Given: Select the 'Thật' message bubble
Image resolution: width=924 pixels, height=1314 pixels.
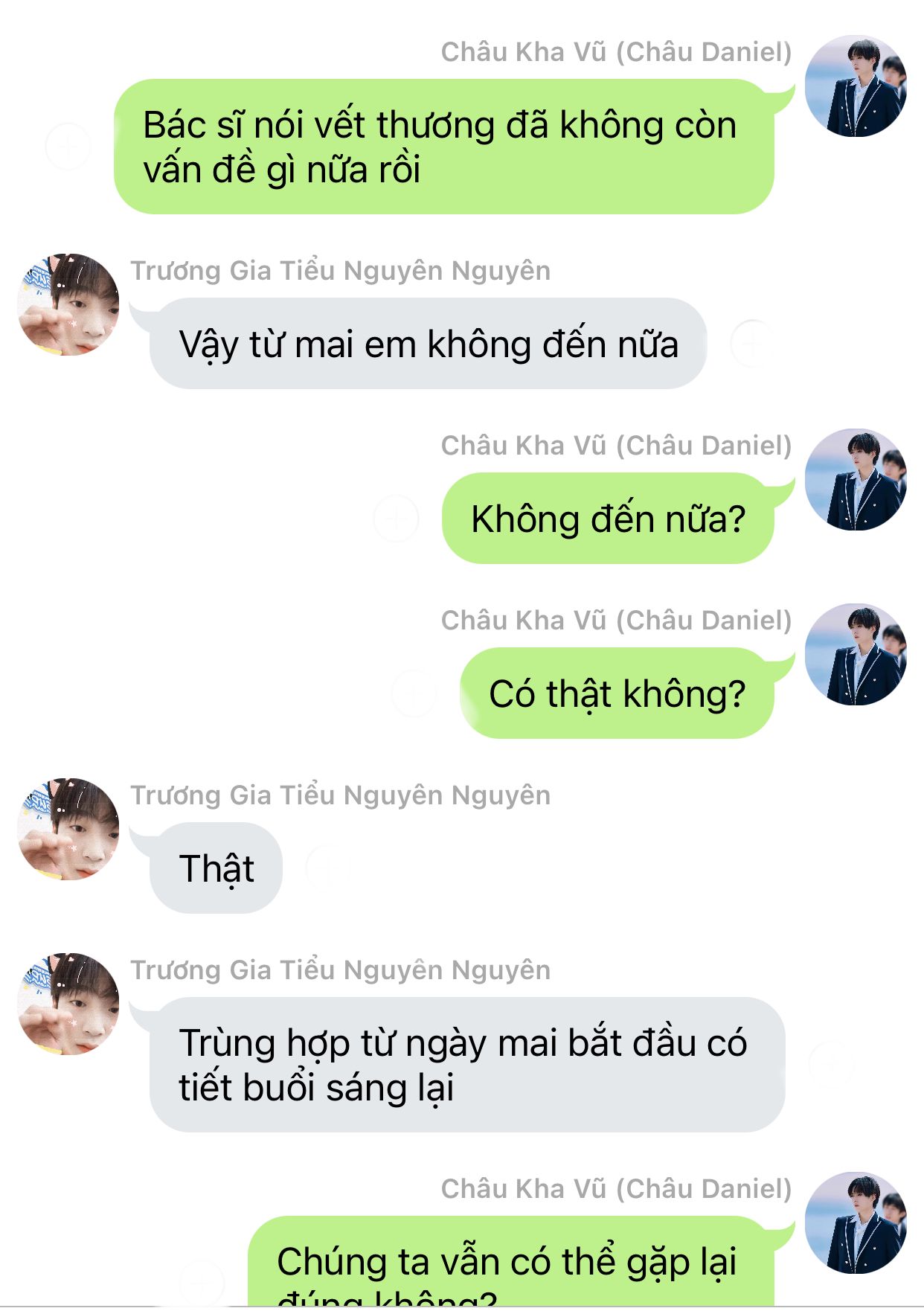Looking at the screenshot, I should coord(216,868).
